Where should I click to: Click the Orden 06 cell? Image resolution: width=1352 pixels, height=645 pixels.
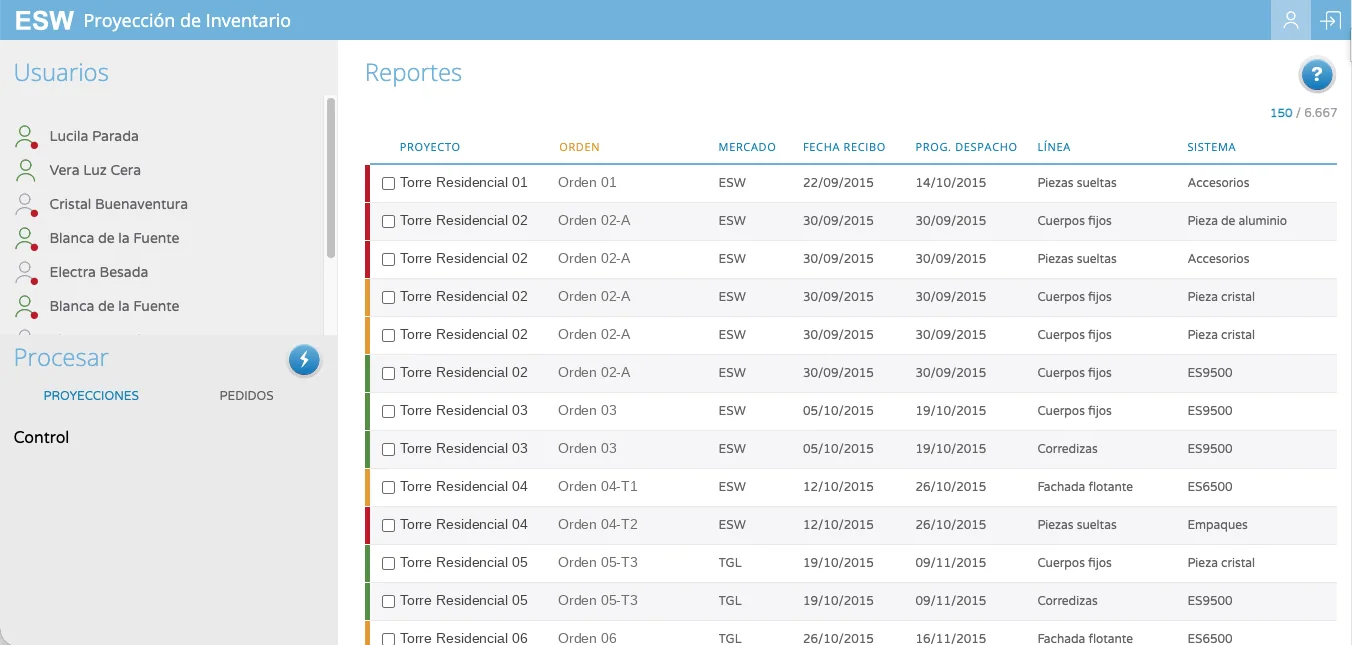click(587, 638)
